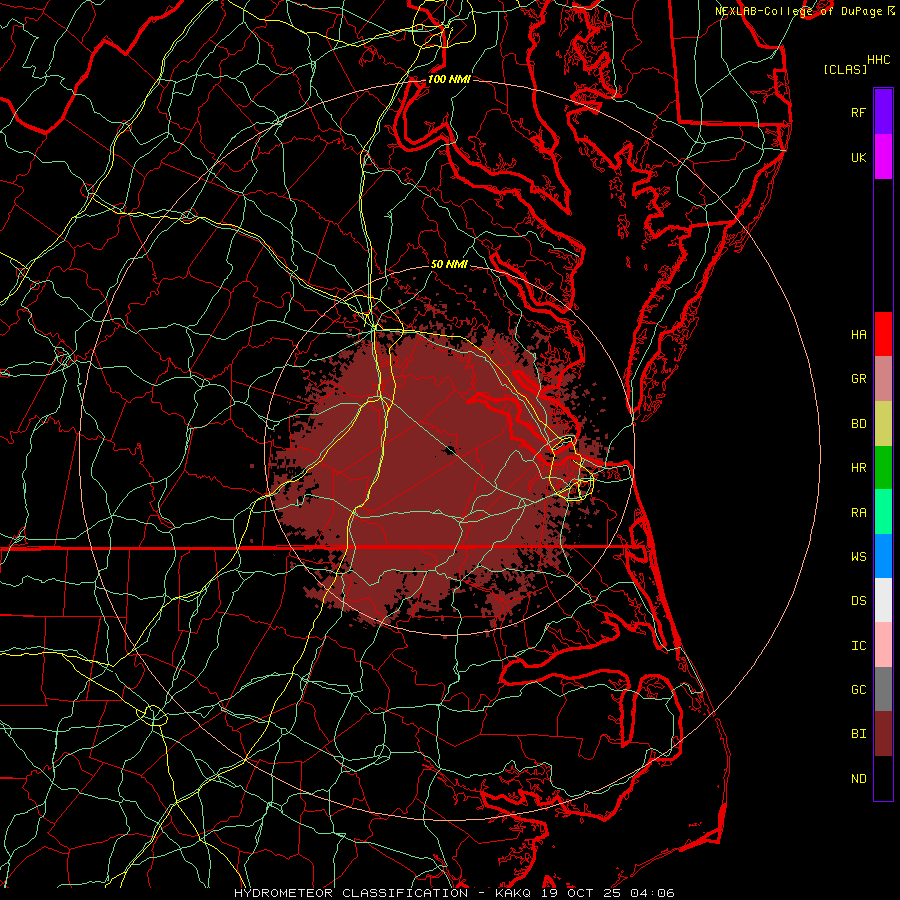Click the IC pink legend swatch
900x900 pixels.
(883, 645)
